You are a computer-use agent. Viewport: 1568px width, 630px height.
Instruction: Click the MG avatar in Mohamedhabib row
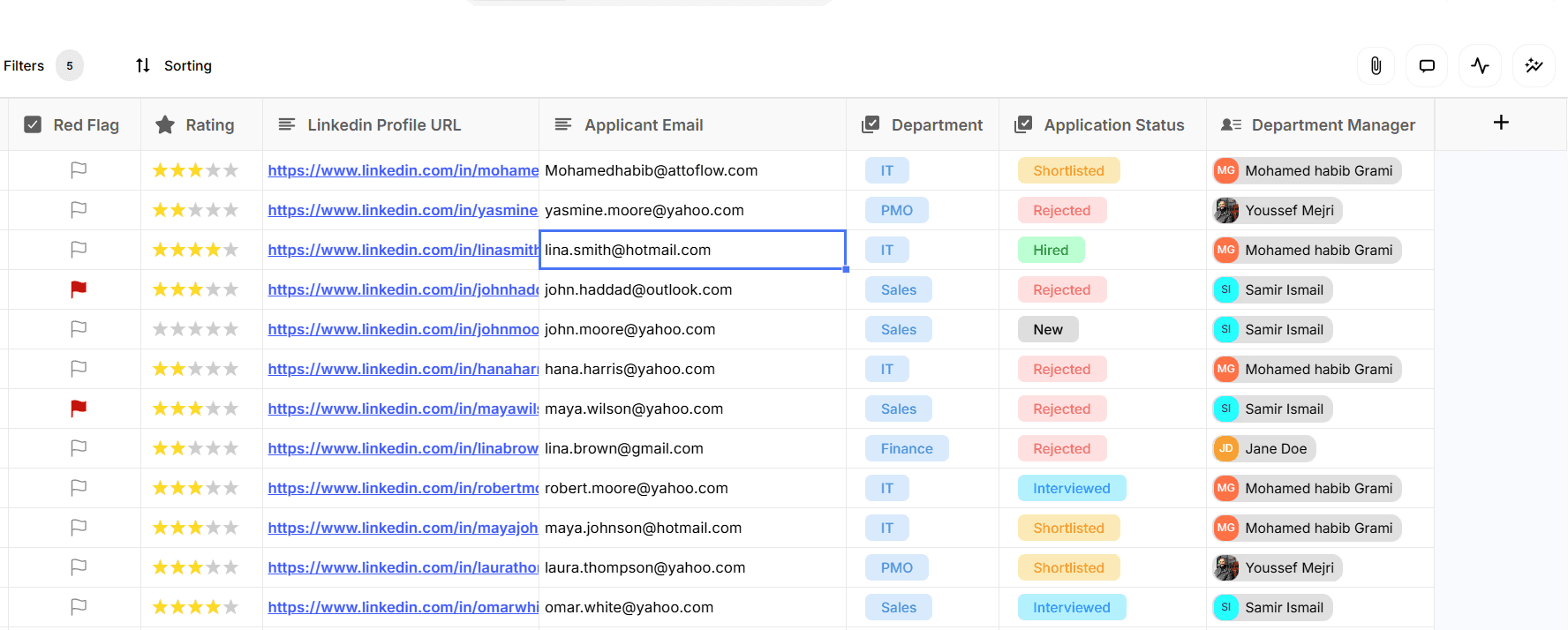(1226, 170)
